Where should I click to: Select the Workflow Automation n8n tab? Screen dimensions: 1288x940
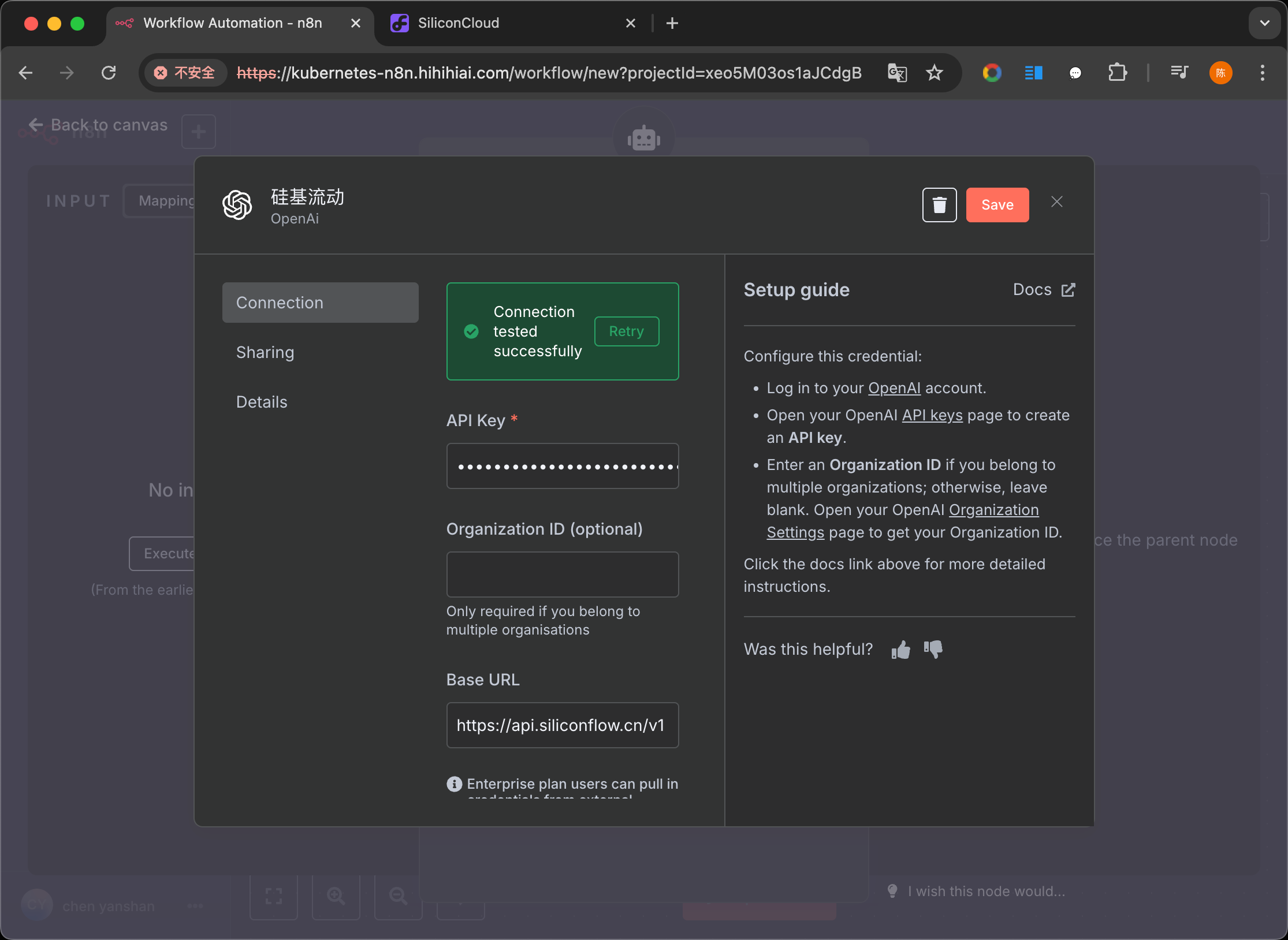pyautogui.click(x=233, y=23)
